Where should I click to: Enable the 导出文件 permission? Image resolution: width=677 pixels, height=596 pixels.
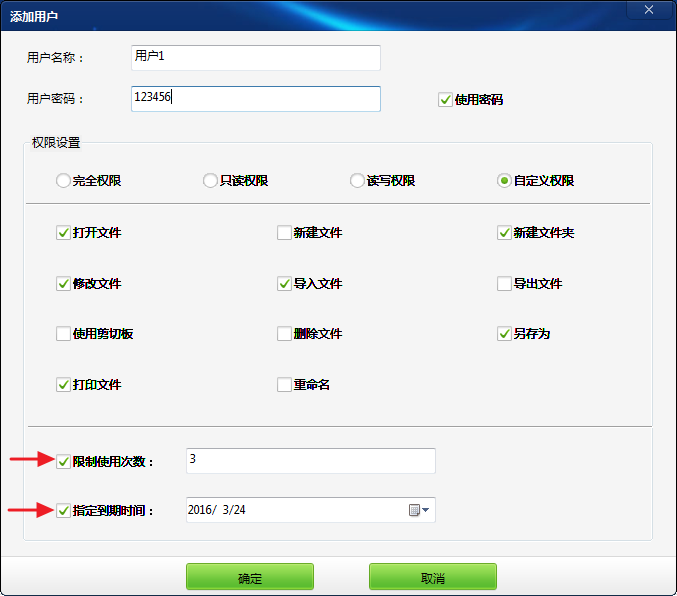504,284
